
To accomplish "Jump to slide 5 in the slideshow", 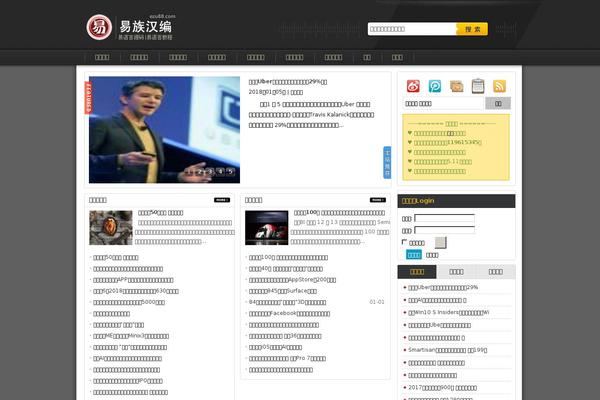I will 230,172.
